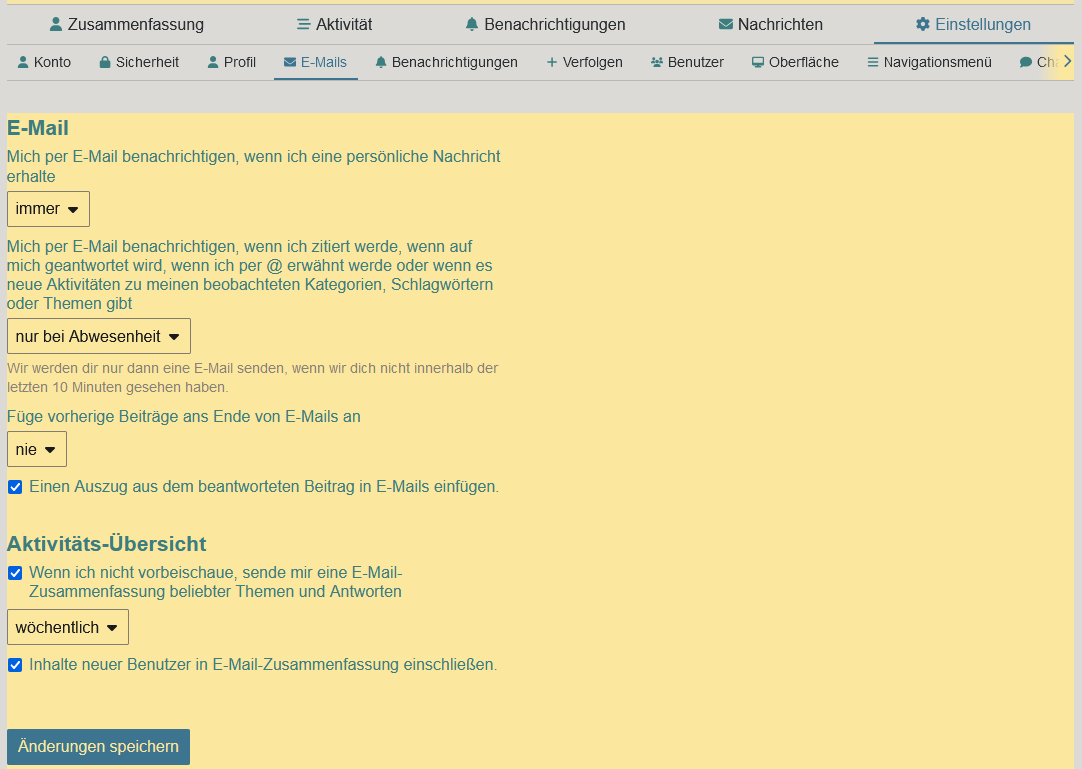
Task: Click the person icon beside Profil
Action: pyautogui.click(x=213, y=62)
